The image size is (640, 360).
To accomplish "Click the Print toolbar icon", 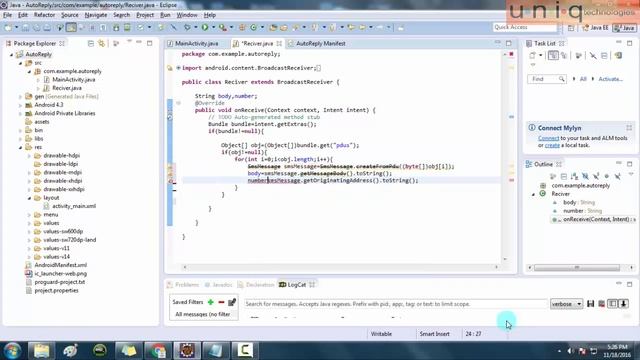I will [47, 27].
